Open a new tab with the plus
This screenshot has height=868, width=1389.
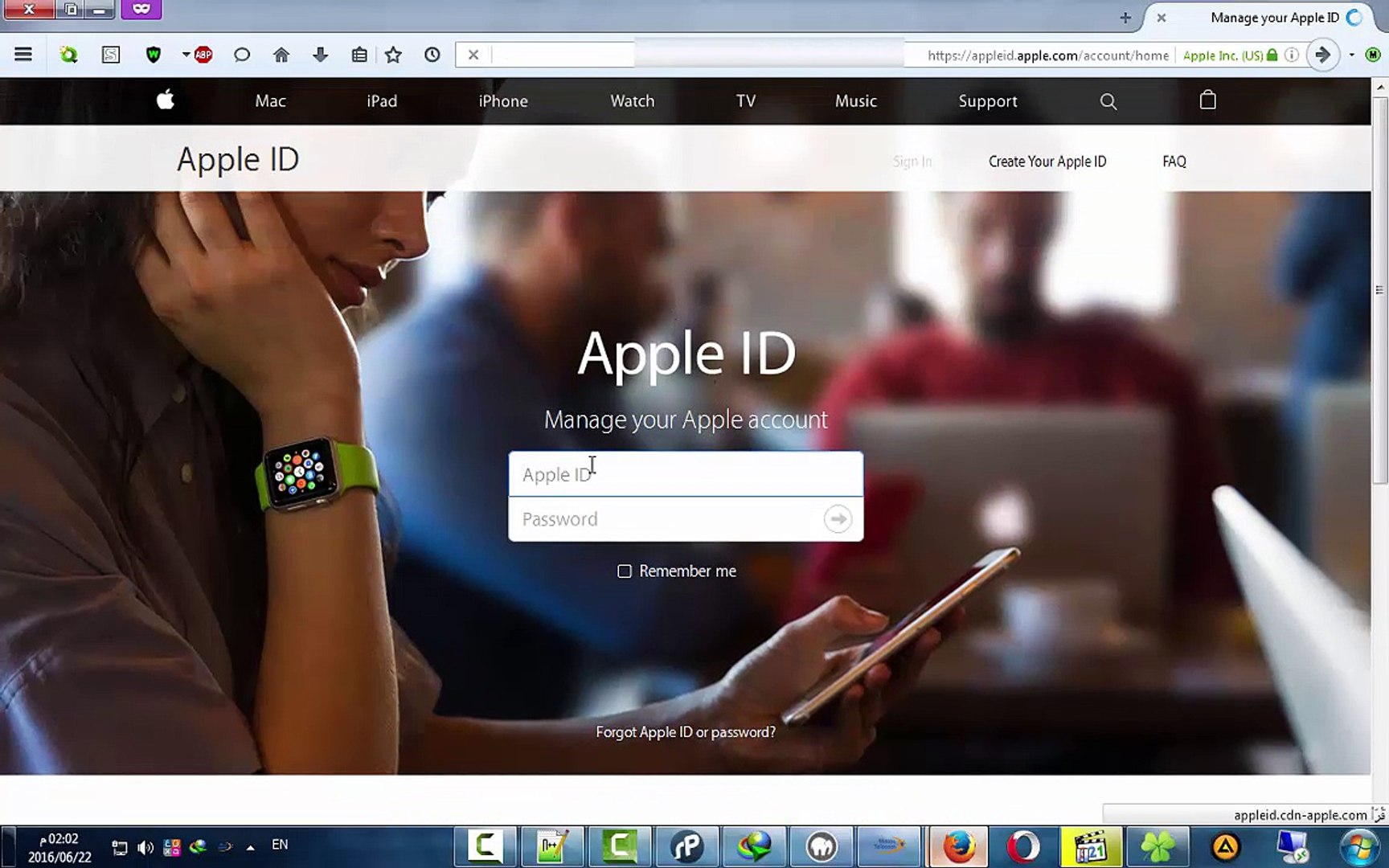[x=1125, y=18]
